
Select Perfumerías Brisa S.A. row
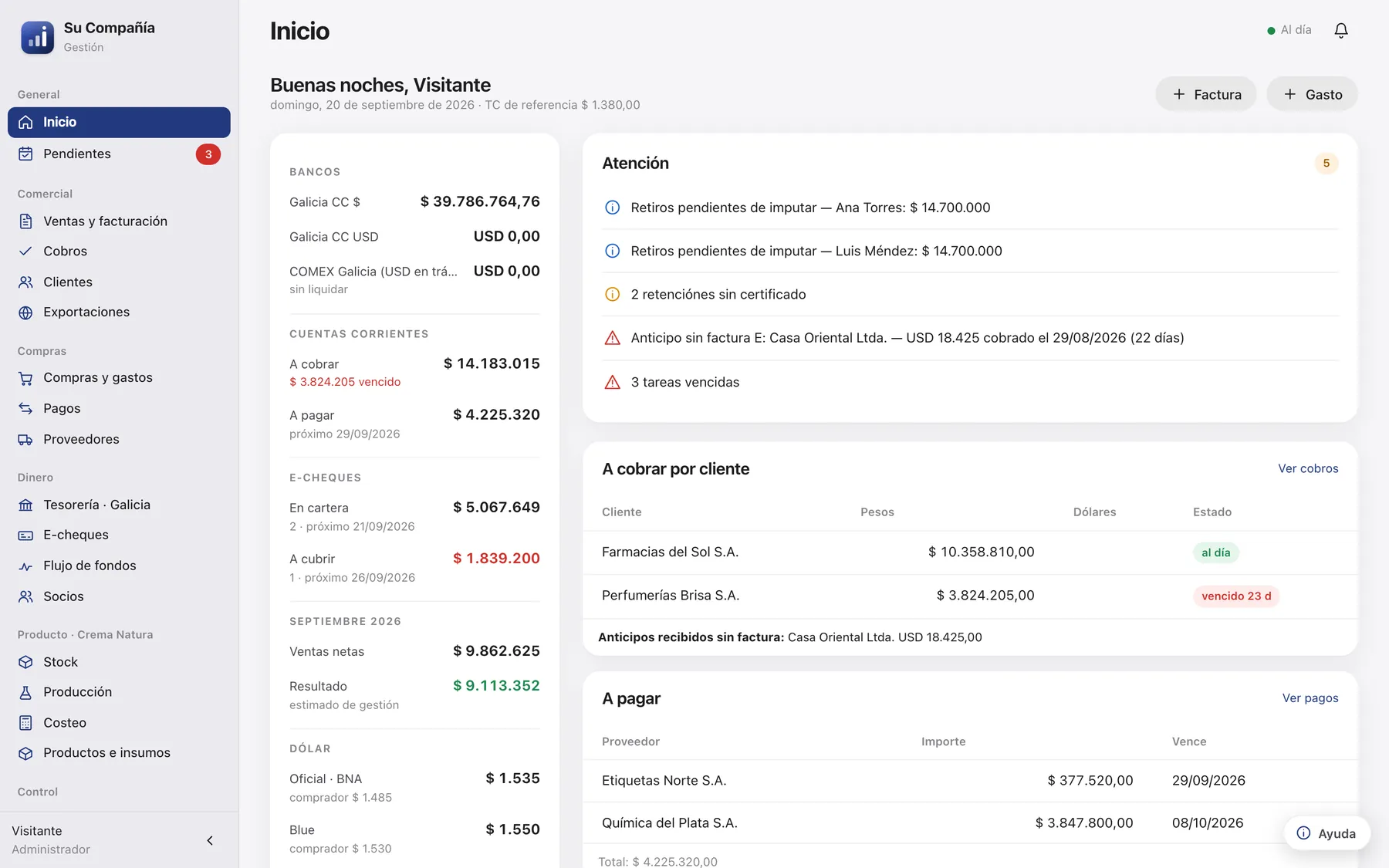(x=970, y=596)
